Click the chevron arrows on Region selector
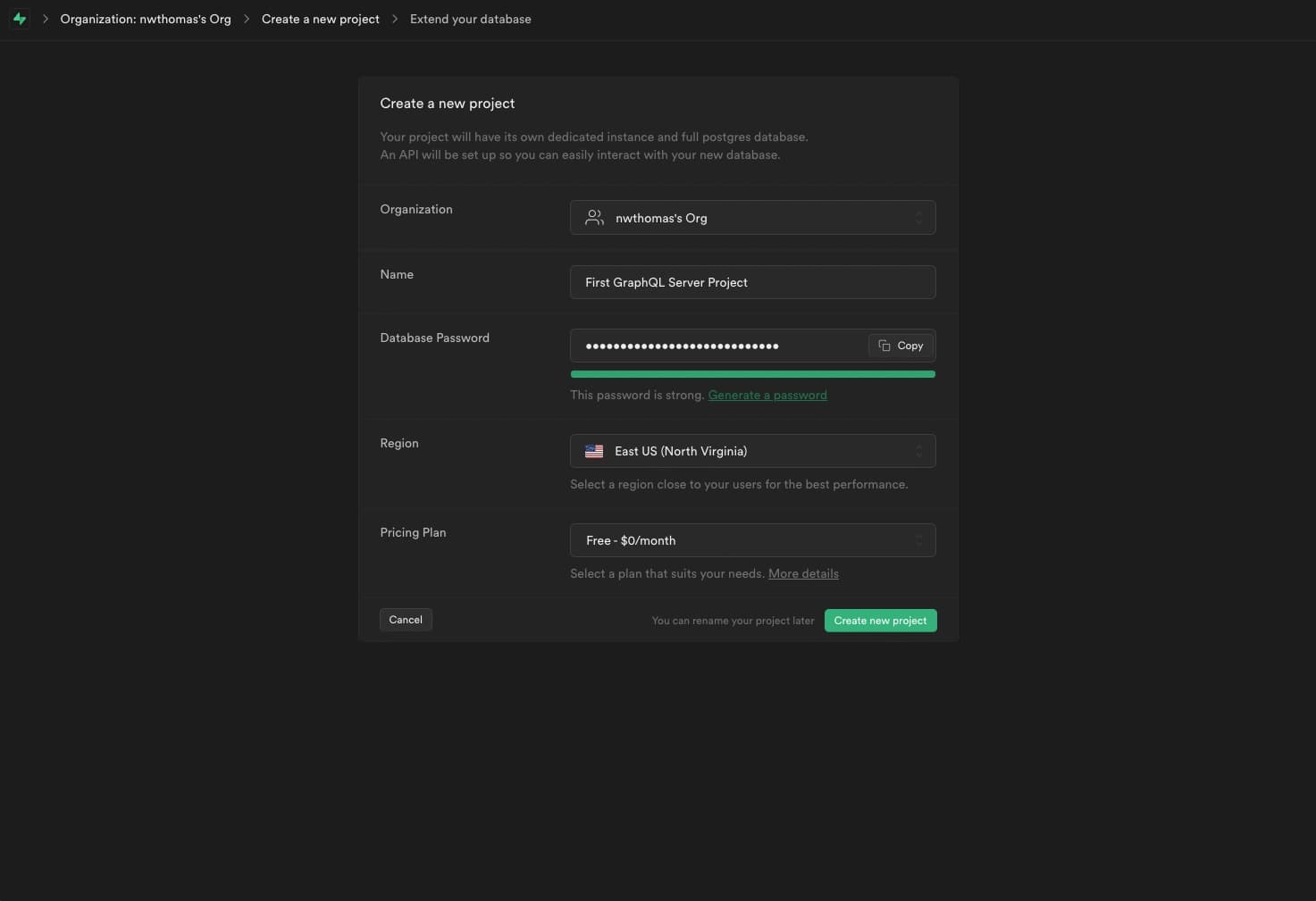Image resolution: width=1316 pixels, height=901 pixels. 918,452
